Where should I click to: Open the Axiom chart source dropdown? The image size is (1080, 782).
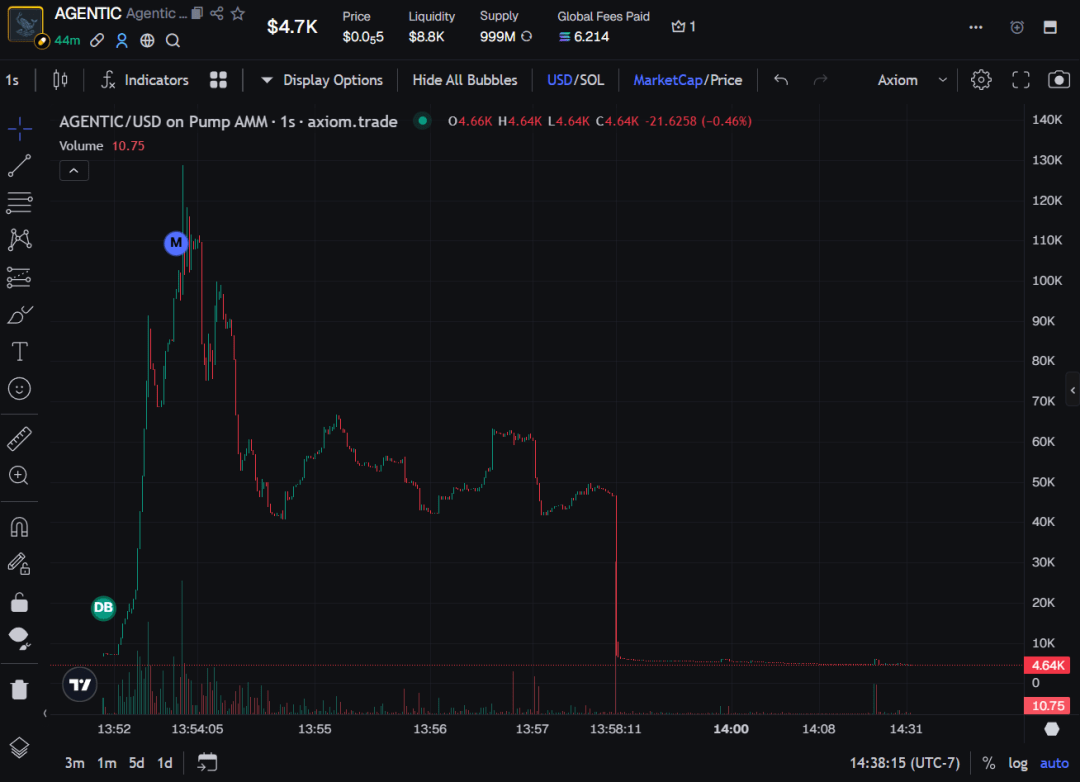click(911, 81)
